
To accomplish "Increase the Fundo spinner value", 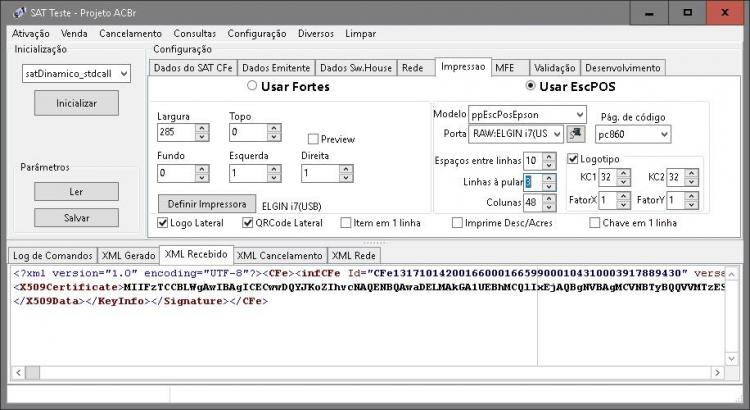I will (x=202, y=169).
